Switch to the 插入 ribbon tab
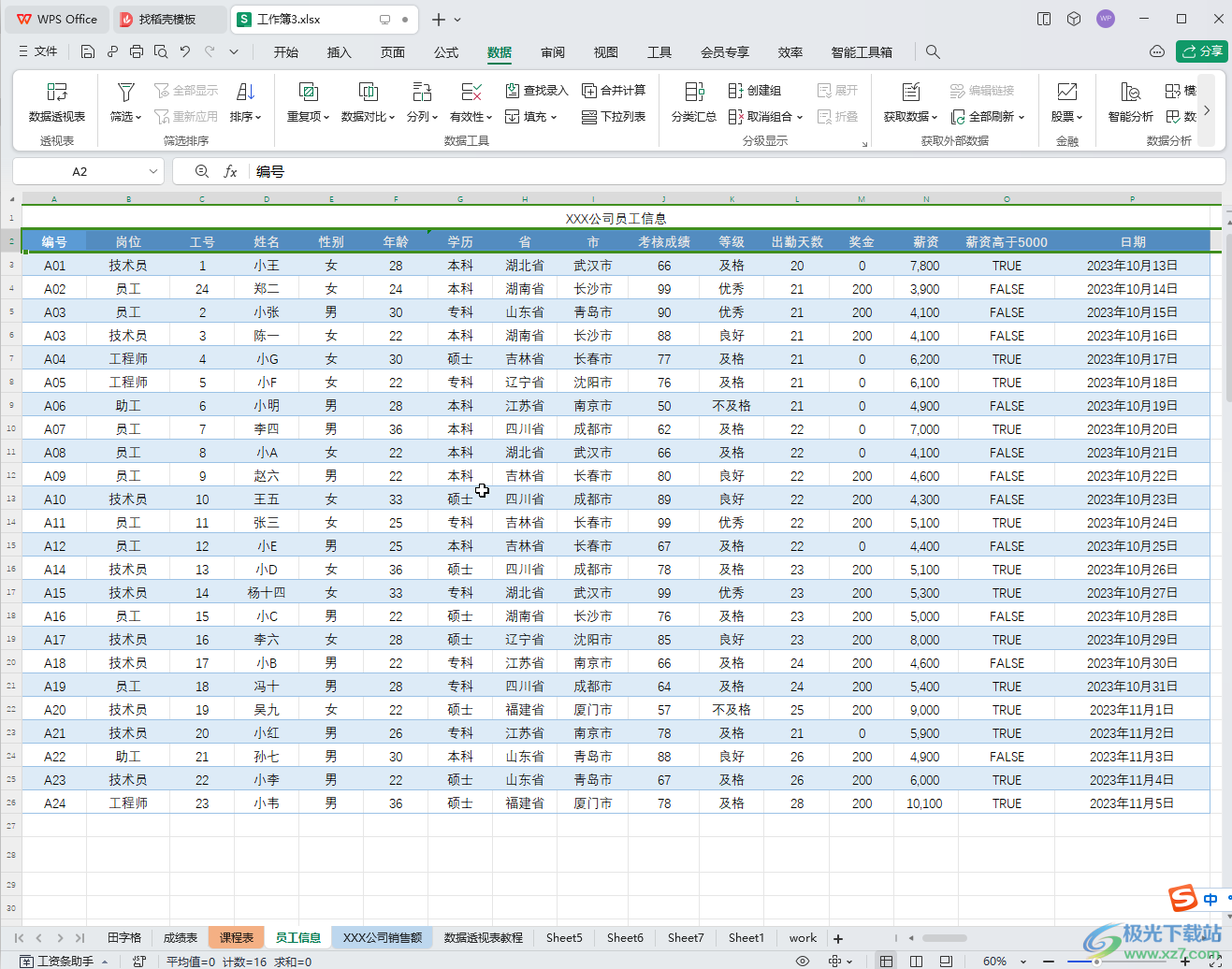This screenshot has width=1232, height=969. coord(340,52)
